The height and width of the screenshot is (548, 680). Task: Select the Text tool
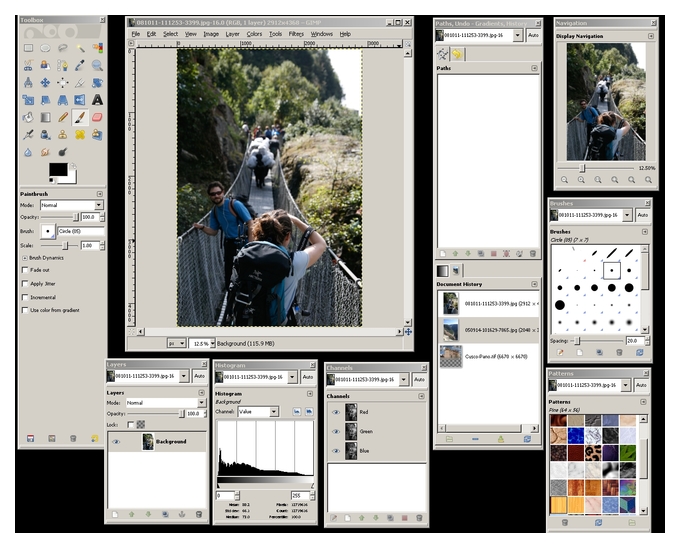(97, 100)
